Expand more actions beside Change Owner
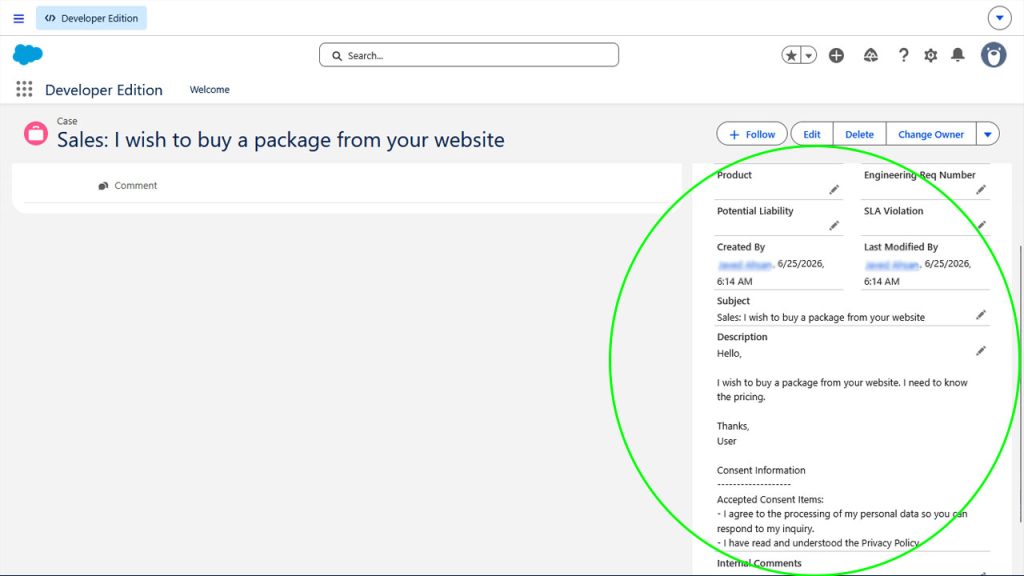Screen dimensions: 1024x576 (987, 135)
